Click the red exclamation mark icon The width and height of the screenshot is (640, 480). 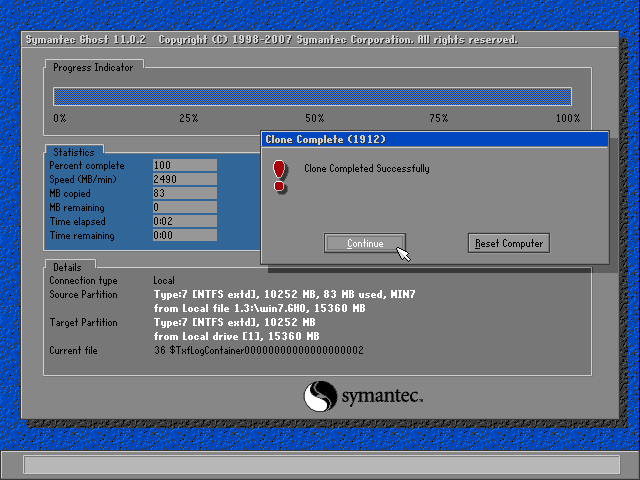point(279,174)
